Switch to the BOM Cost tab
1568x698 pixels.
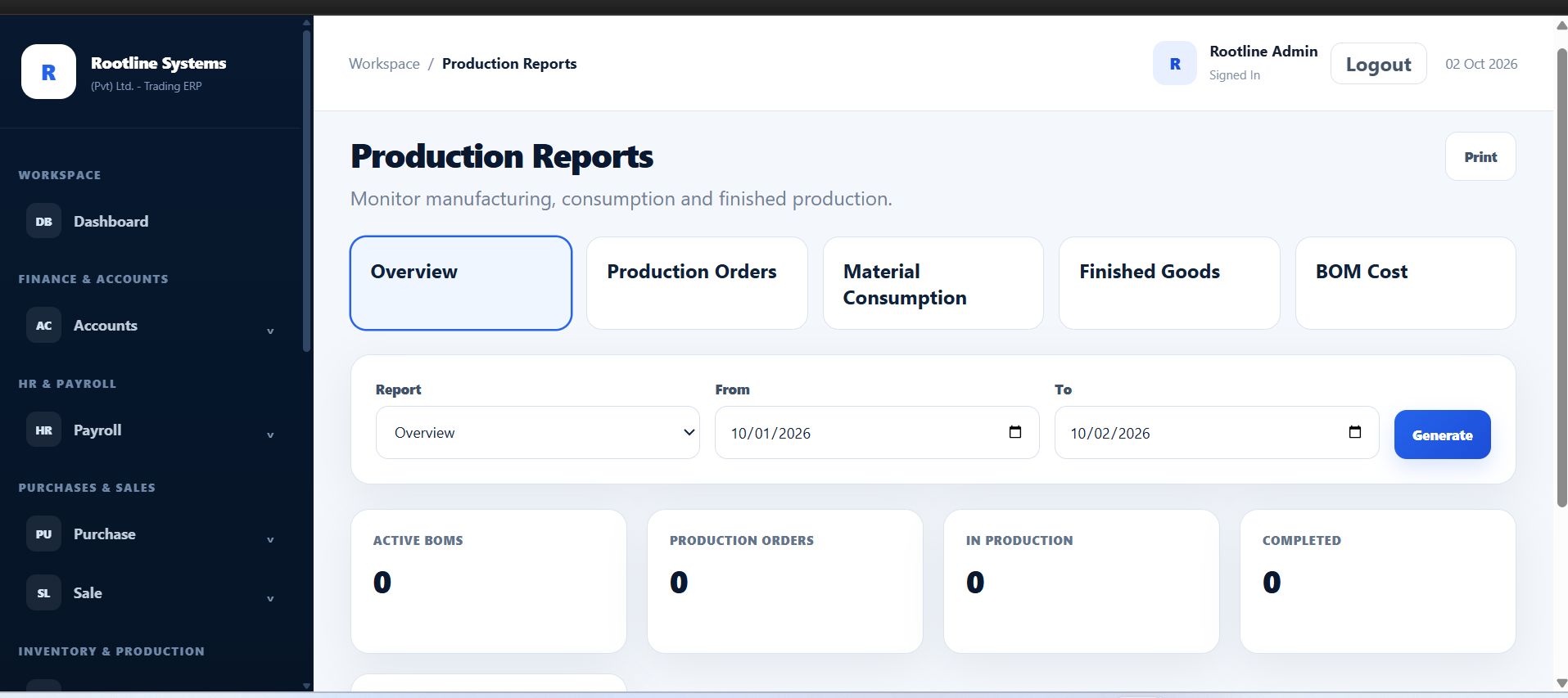[x=1406, y=283]
